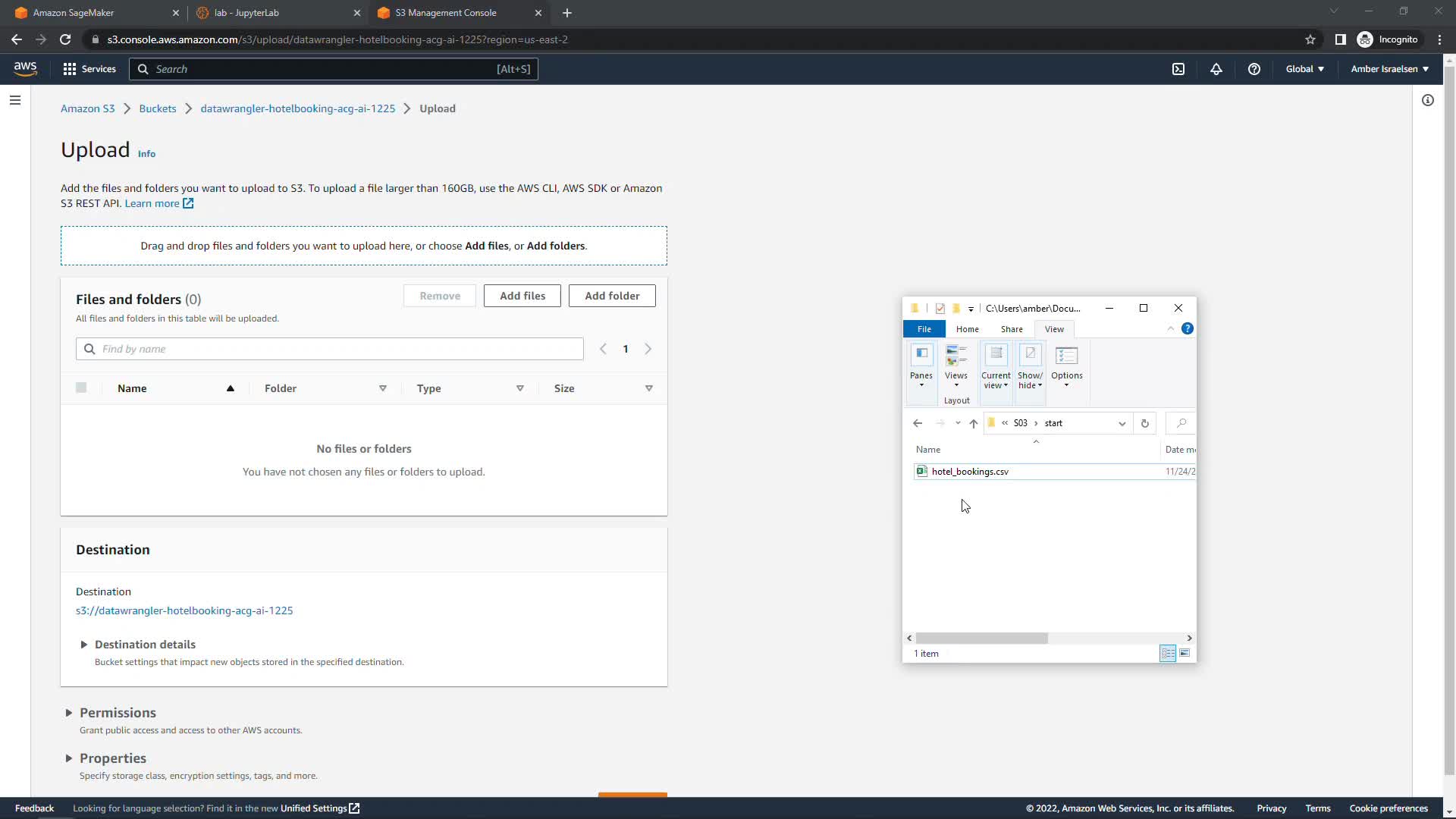Open AWS CloudShell icon in top bar
Viewport: 1456px width, 819px height.
tap(1178, 69)
